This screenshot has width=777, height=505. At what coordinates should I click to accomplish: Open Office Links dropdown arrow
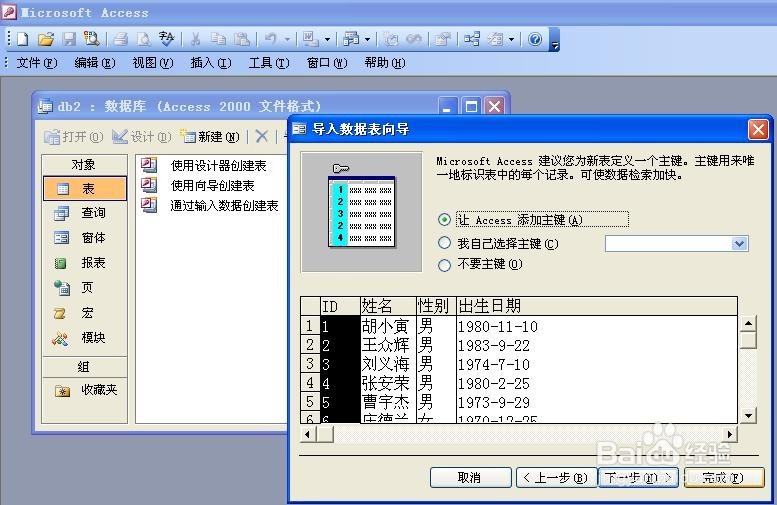click(x=327, y=39)
